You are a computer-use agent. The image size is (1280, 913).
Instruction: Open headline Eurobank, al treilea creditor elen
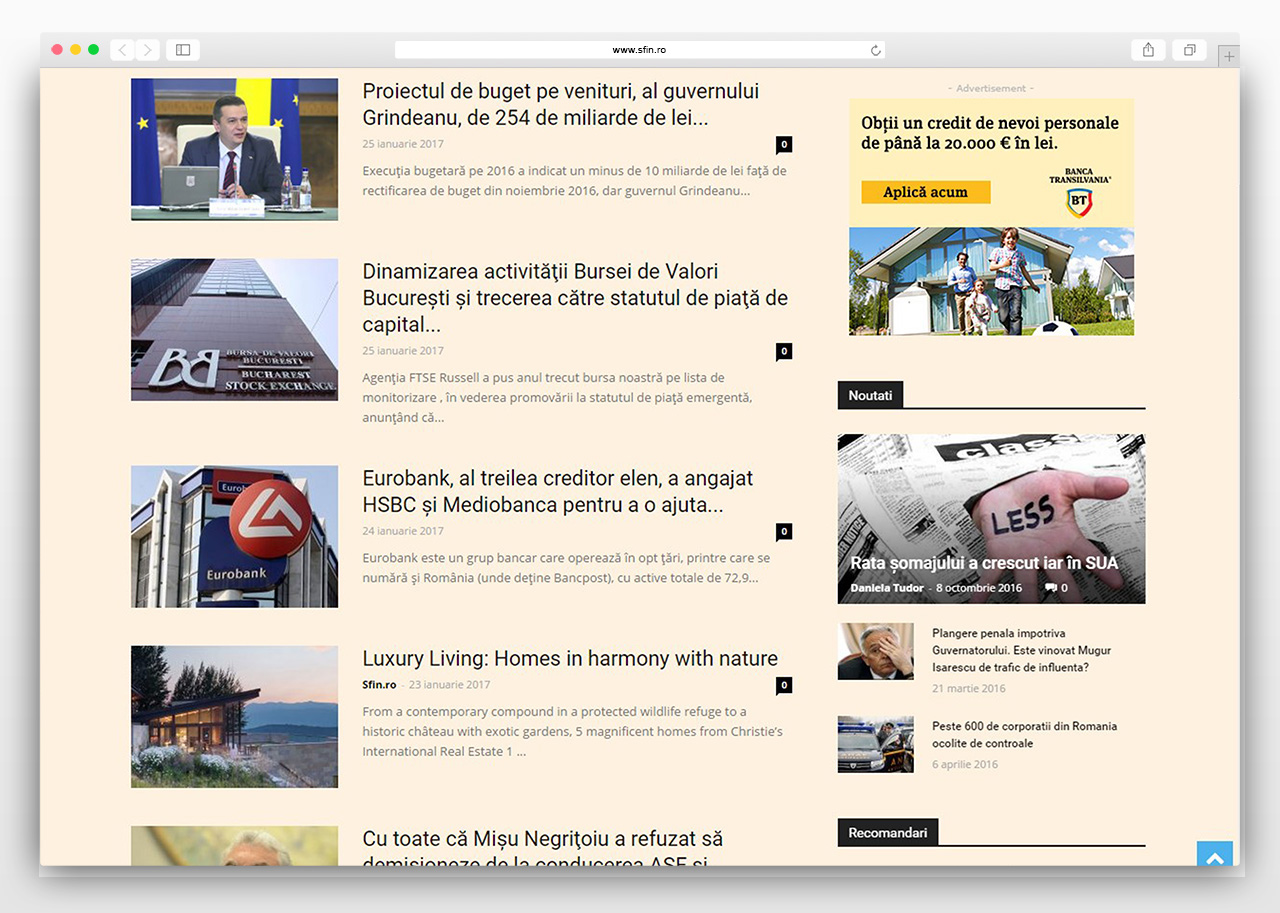558,491
